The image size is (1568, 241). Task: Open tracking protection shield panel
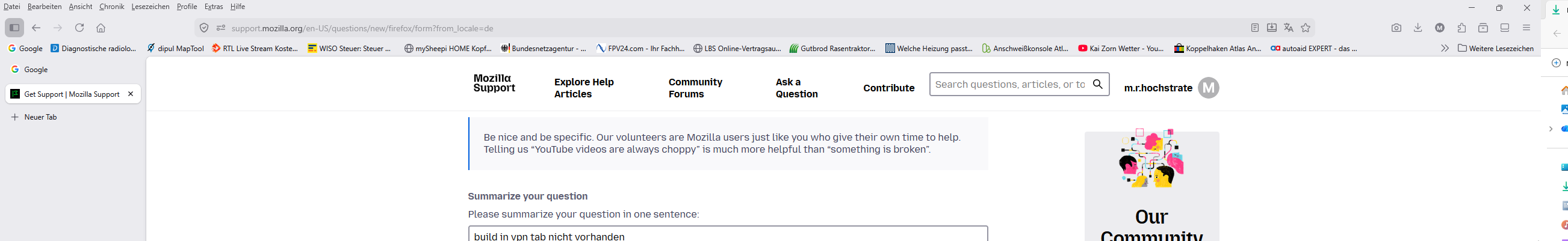pos(205,28)
